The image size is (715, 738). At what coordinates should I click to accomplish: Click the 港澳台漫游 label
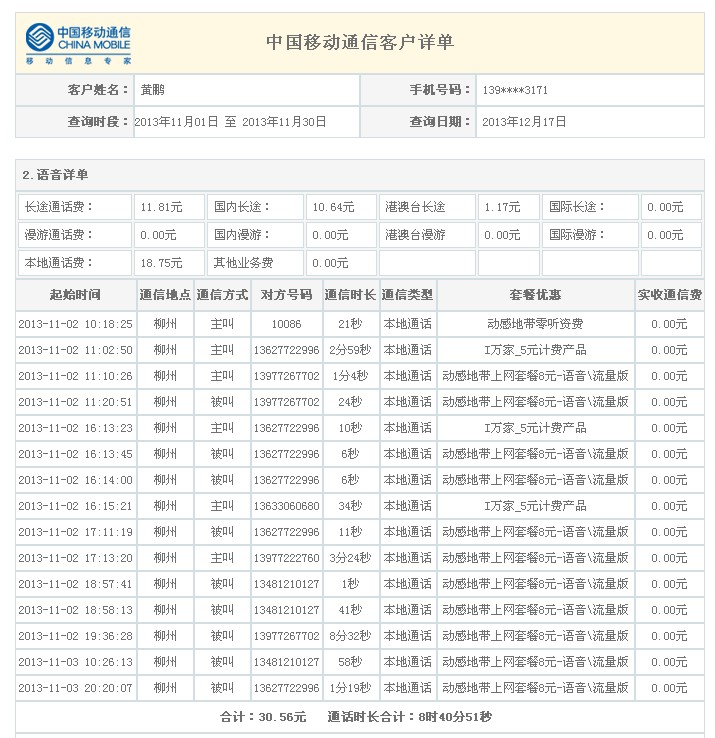click(x=415, y=234)
